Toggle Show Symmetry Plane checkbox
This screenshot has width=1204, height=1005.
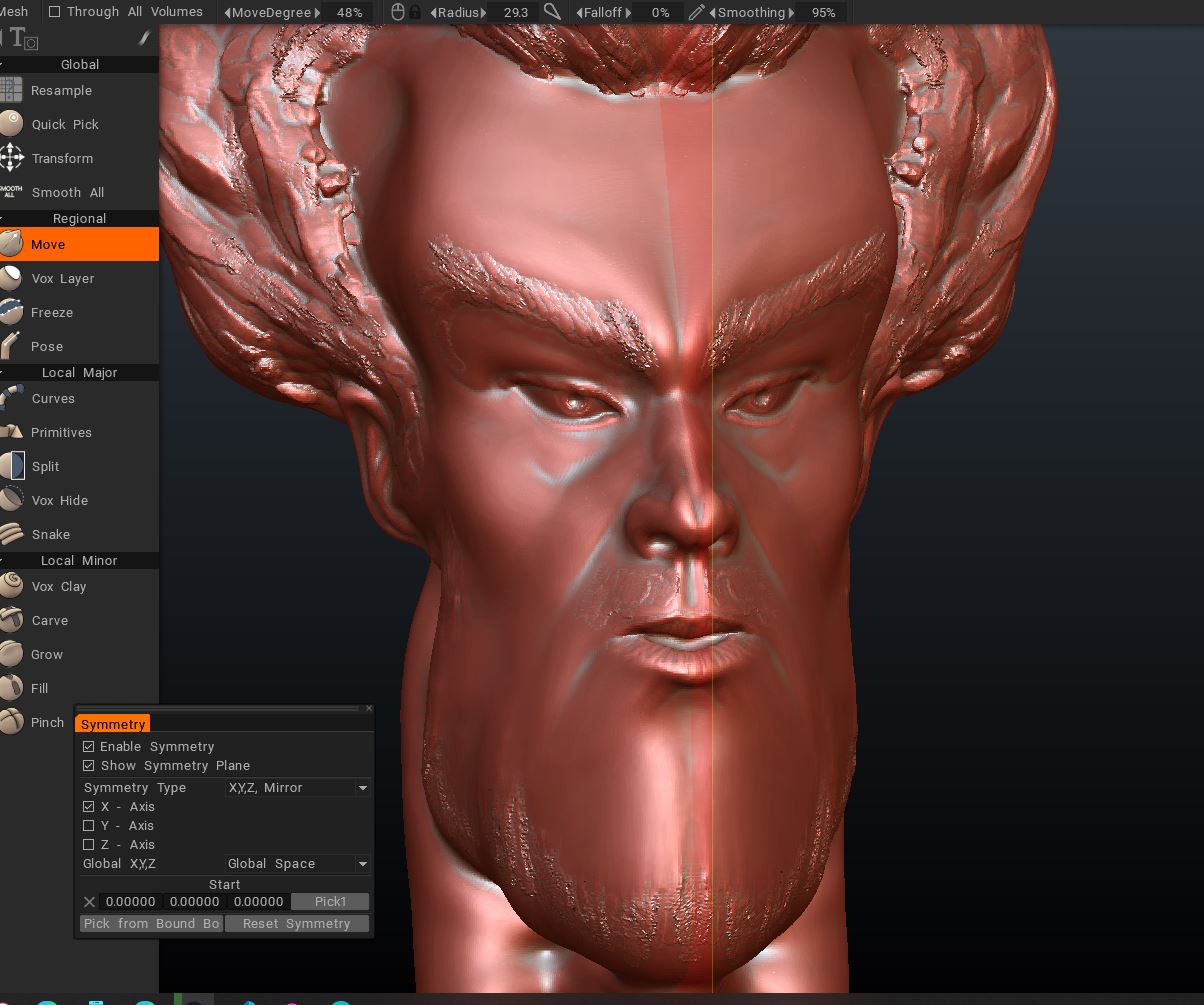tap(89, 766)
